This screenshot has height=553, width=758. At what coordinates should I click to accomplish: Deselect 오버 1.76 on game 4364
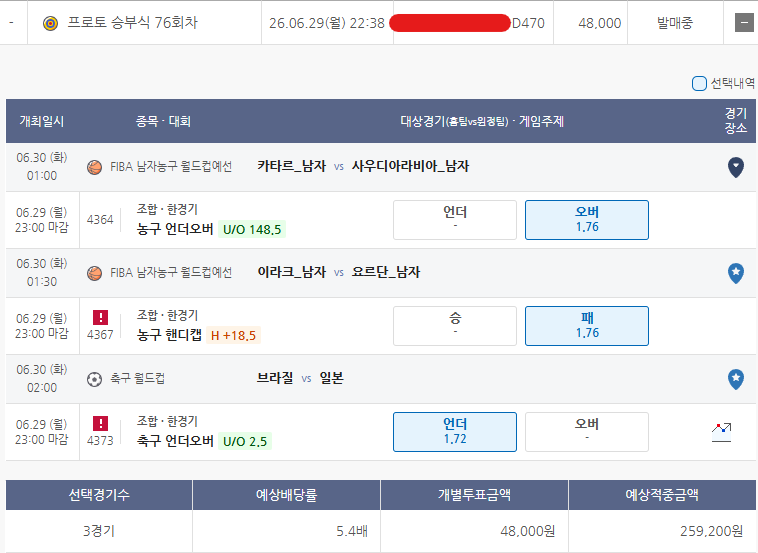pyautogui.click(x=587, y=220)
